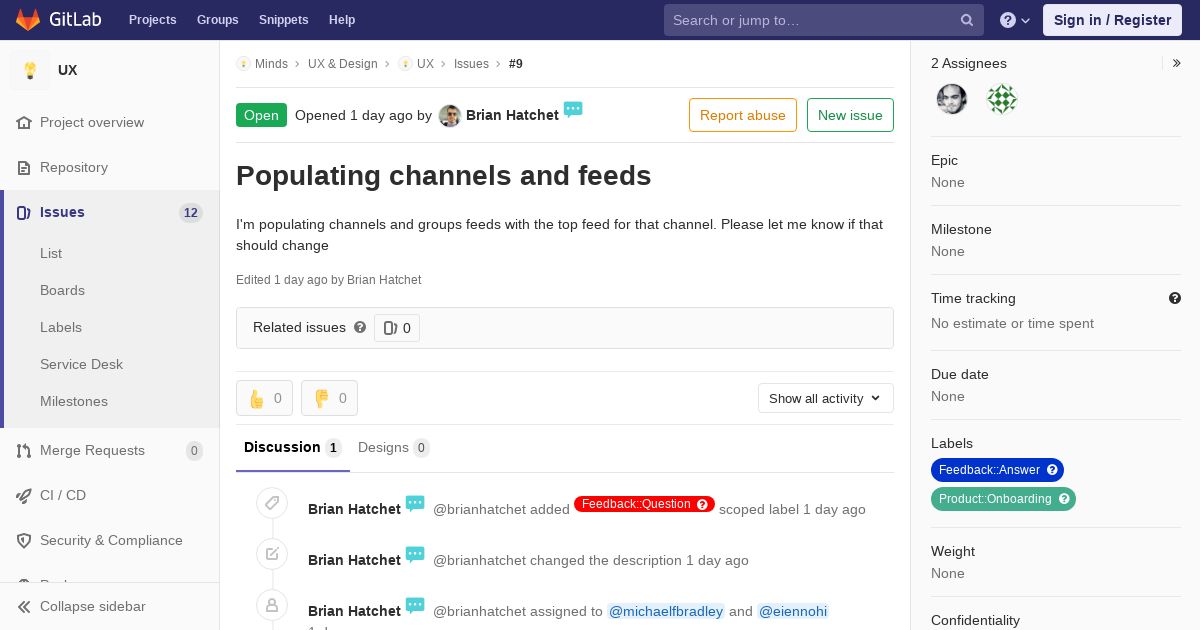Image resolution: width=1200 pixels, height=630 pixels.
Task: Click Brian Hatchet's author avatar in header
Action: (x=450, y=116)
